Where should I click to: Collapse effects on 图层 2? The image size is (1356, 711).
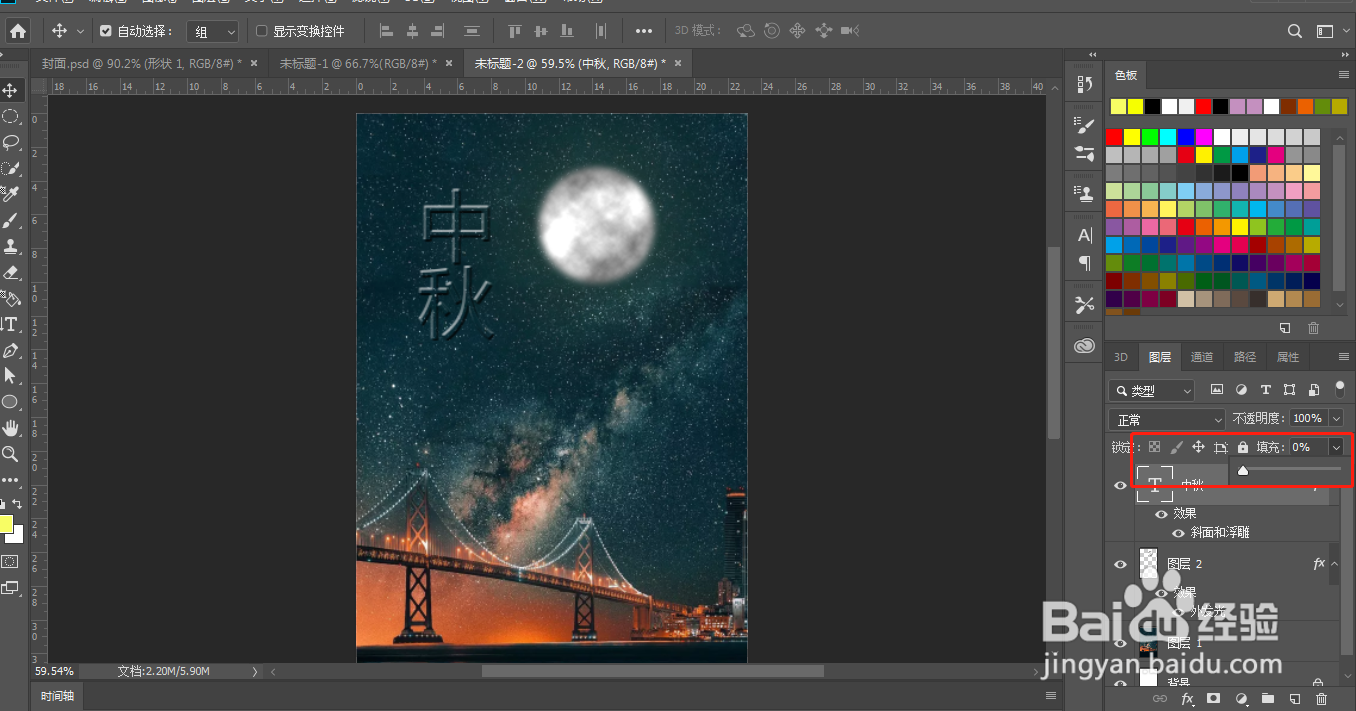pyautogui.click(x=1335, y=565)
